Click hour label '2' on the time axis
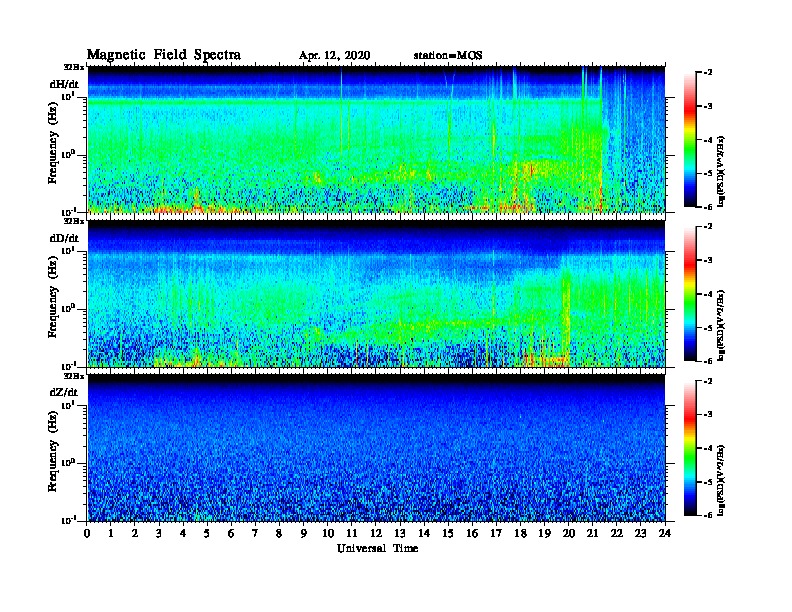Screen dimensions: 792x612 [135, 534]
